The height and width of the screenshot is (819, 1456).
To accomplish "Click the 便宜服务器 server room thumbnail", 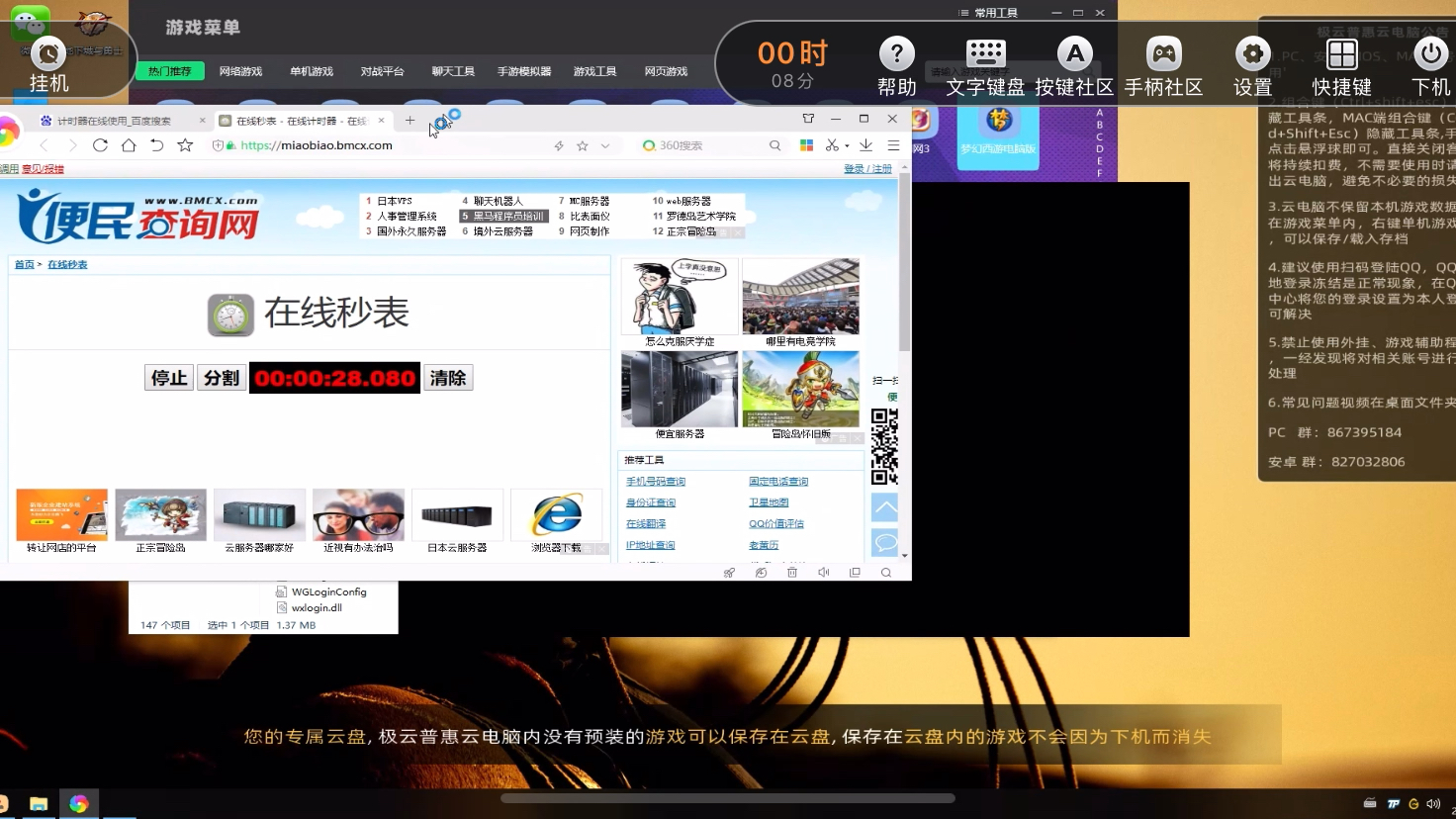I will pos(680,389).
